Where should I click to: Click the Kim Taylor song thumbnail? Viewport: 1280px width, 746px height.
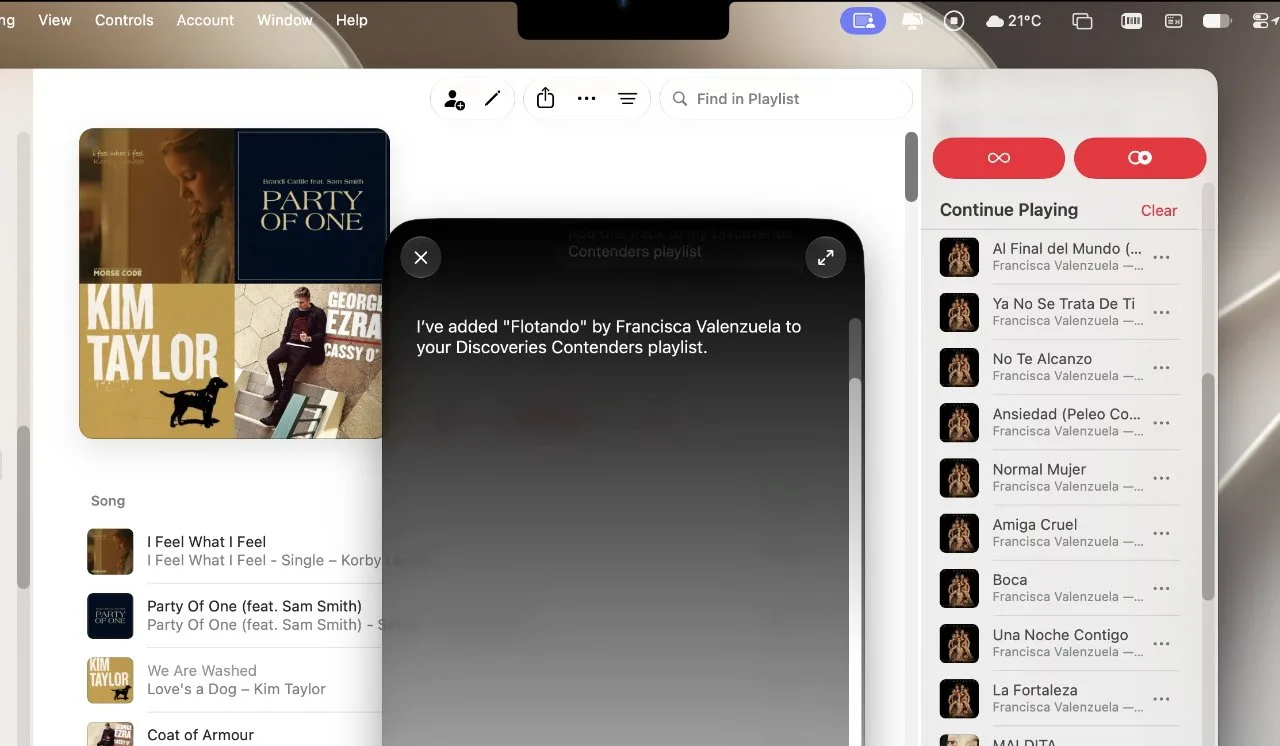110,679
